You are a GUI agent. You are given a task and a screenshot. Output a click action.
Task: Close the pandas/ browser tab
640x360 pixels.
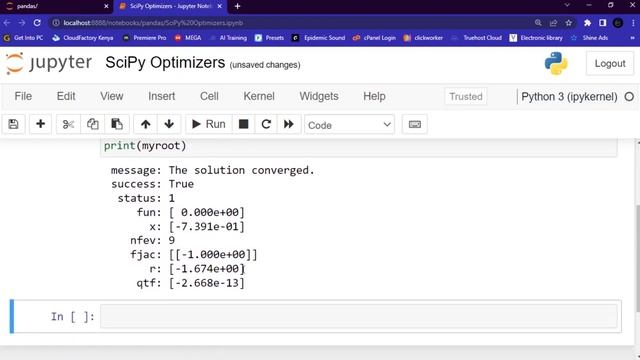click(106, 6)
